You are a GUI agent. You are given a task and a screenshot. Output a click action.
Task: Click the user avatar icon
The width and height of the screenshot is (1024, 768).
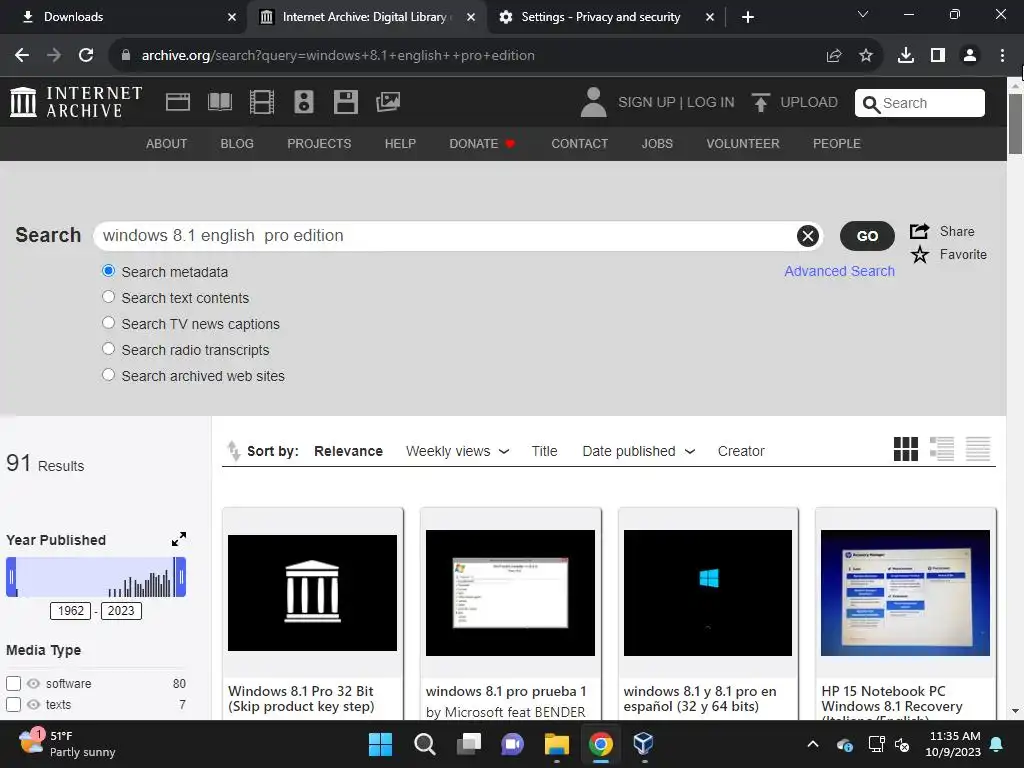click(x=593, y=102)
